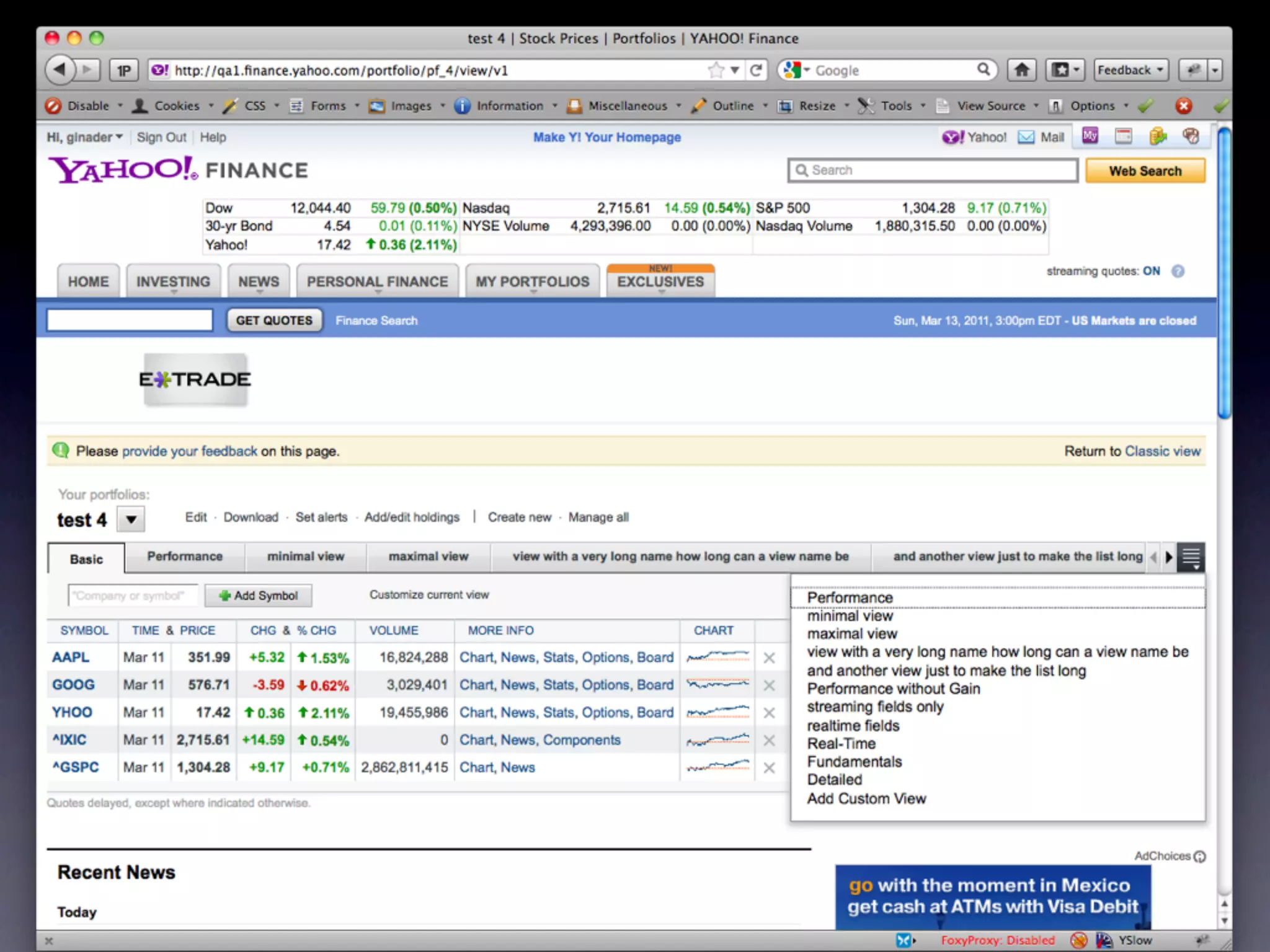
Task: Bookmark page with star icon
Action: (716, 70)
